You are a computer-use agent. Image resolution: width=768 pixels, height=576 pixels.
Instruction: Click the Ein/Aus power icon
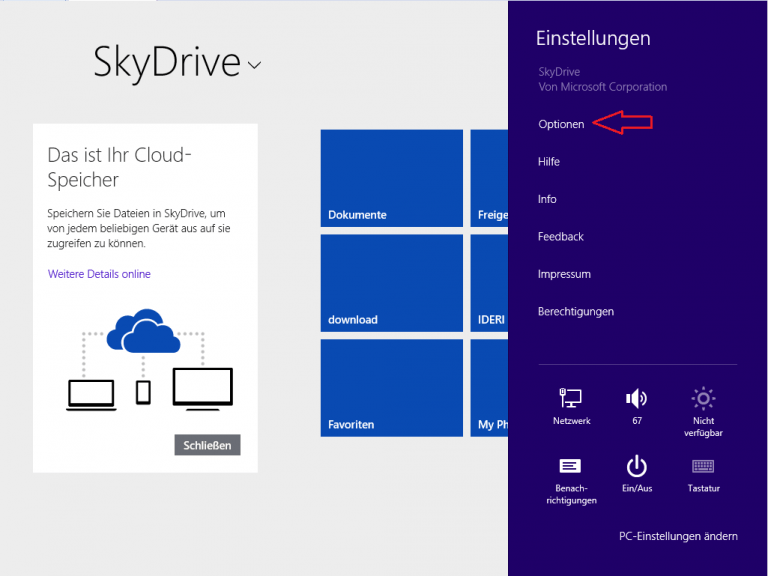coord(637,473)
